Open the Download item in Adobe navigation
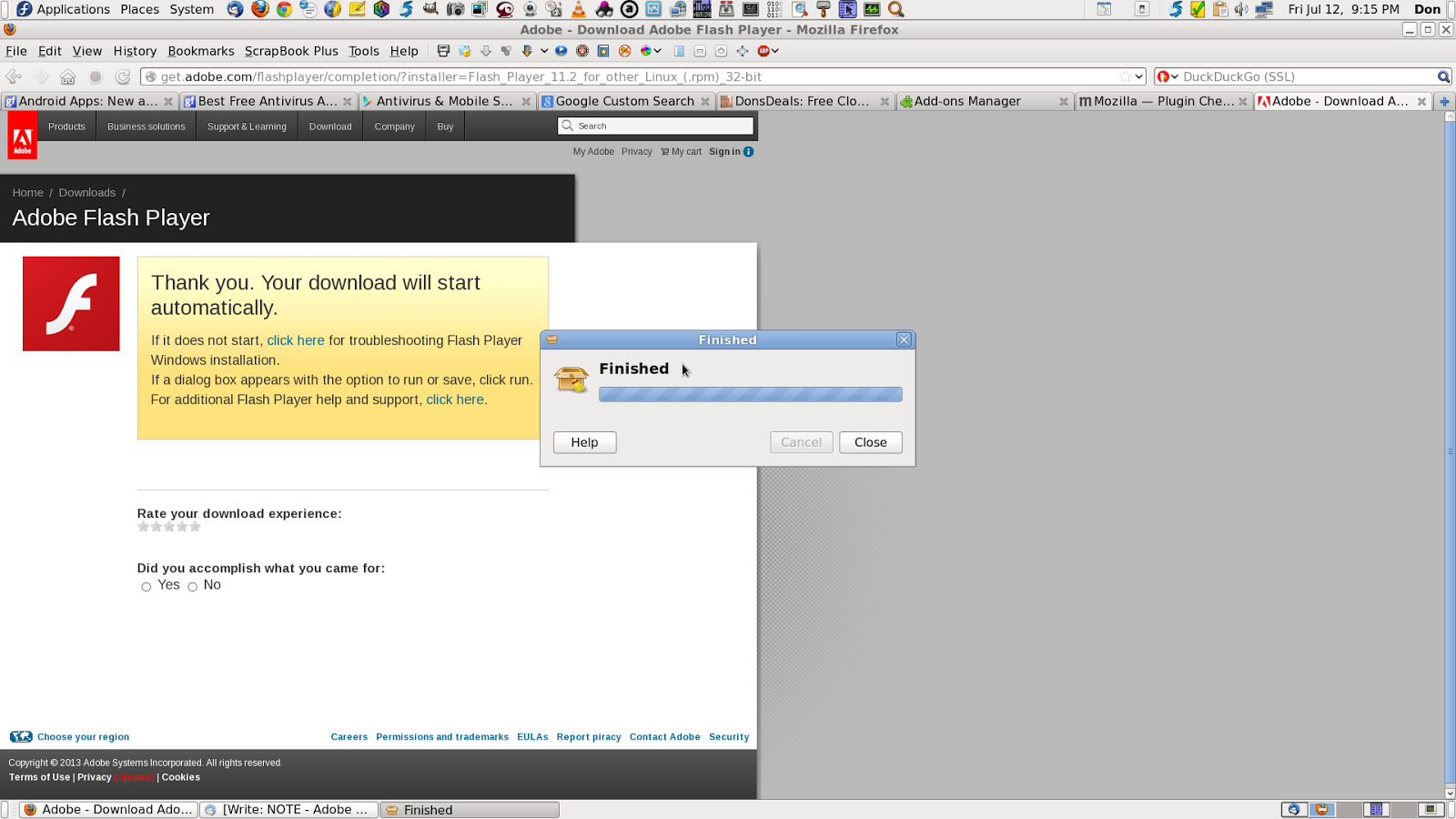Image resolution: width=1456 pixels, height=819 pixels. tap(330, 126)
